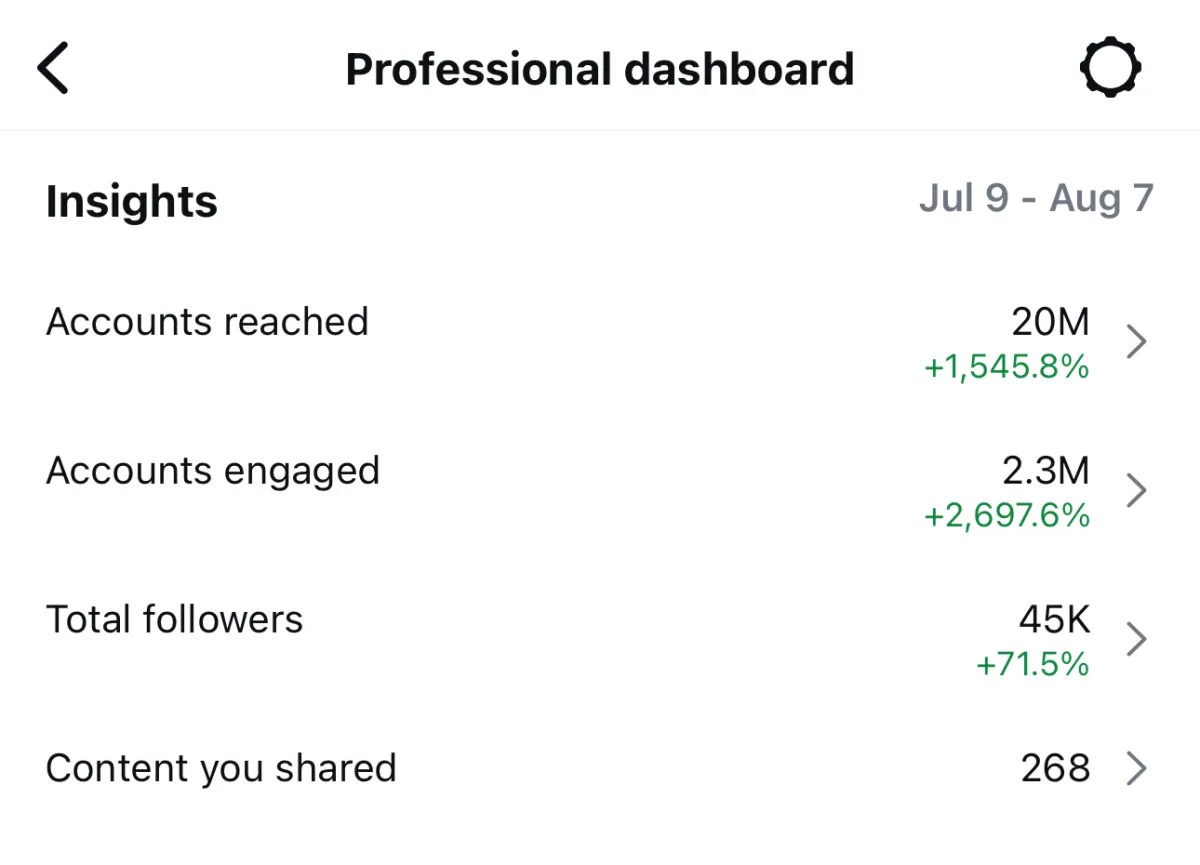The image size is (1200, 865).
Task: Click the +71.5% follower growth figure
Action: click(1032, 664)
